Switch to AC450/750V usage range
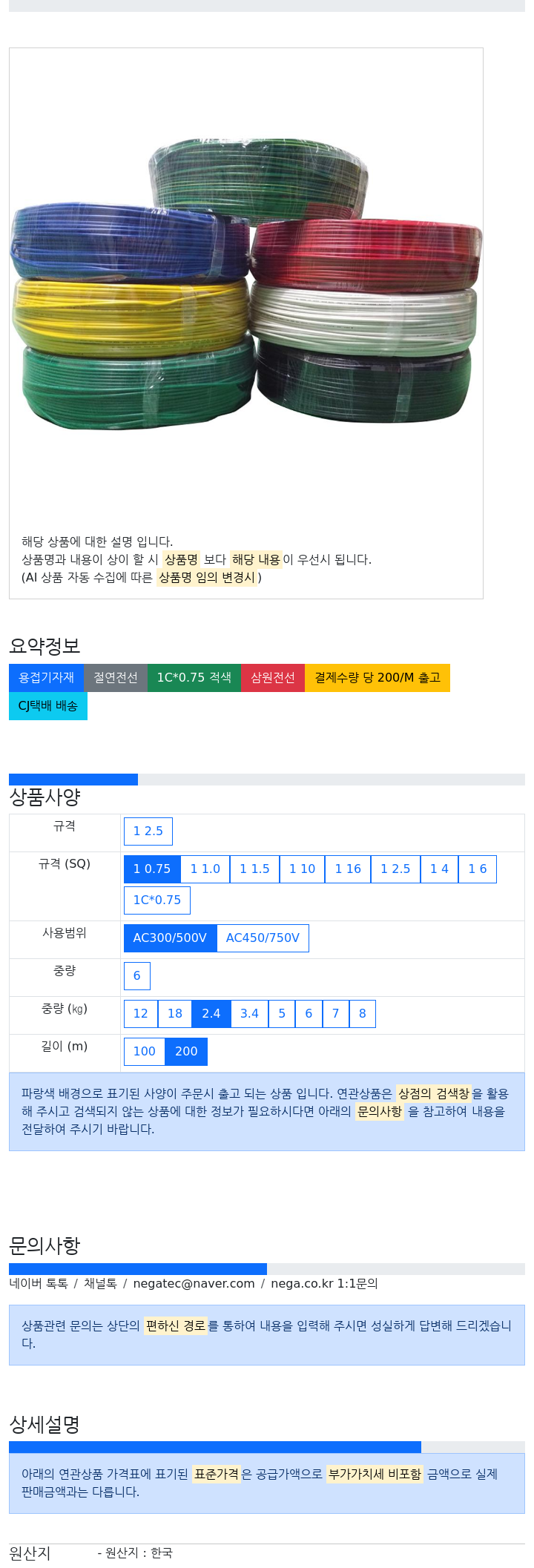534x1568 pixels. point(263,938)
